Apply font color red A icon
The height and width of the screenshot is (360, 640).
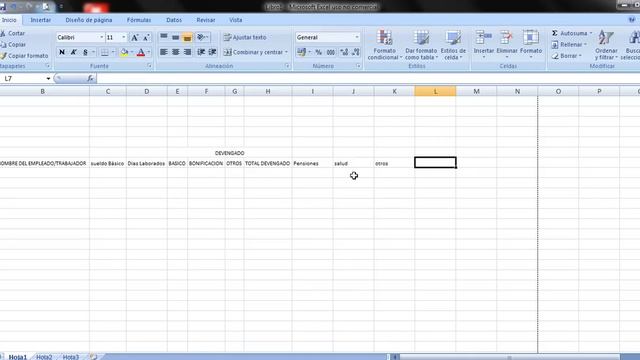coord(141,52)
